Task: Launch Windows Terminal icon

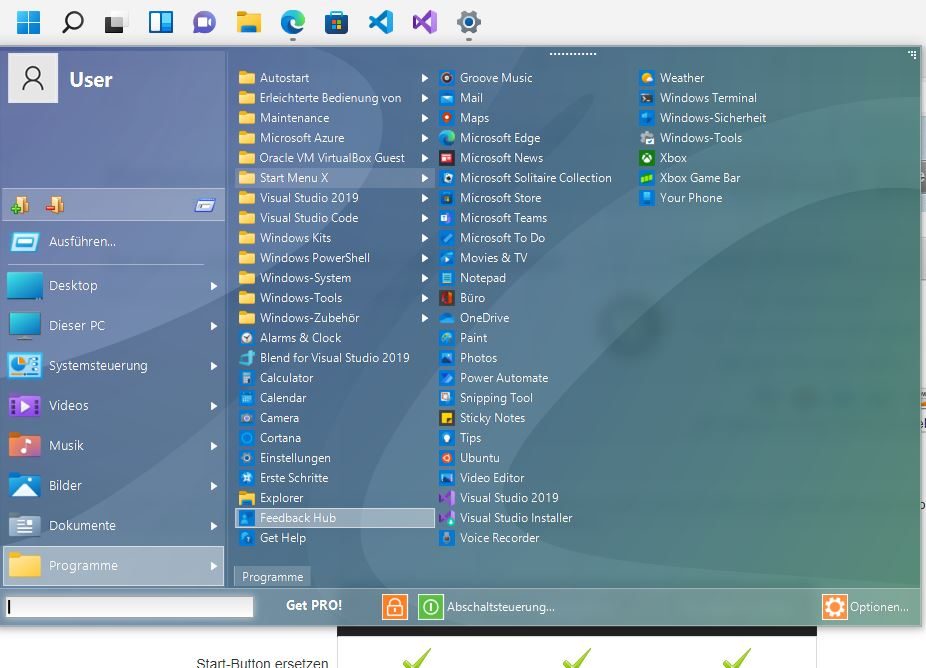Action: click(647, 98)
